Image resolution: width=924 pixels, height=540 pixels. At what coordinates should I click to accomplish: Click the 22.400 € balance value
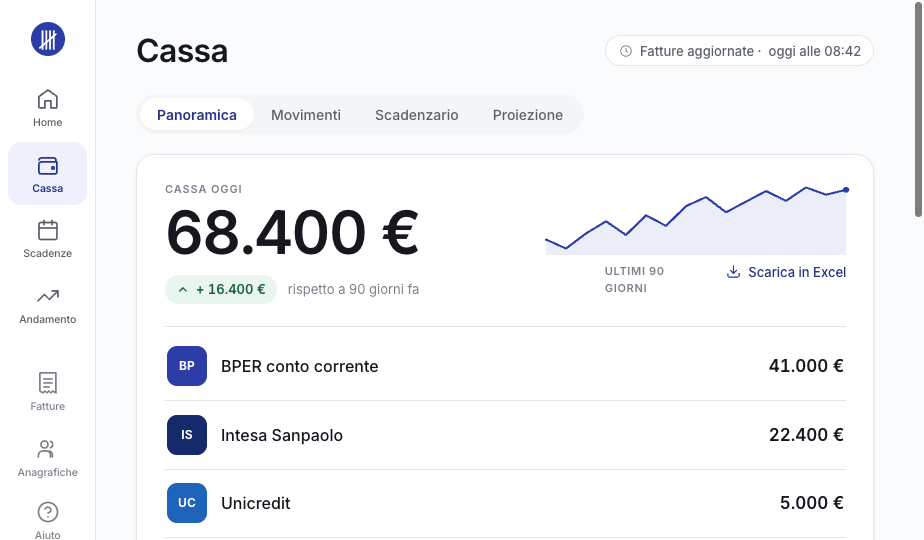(806, 435)
